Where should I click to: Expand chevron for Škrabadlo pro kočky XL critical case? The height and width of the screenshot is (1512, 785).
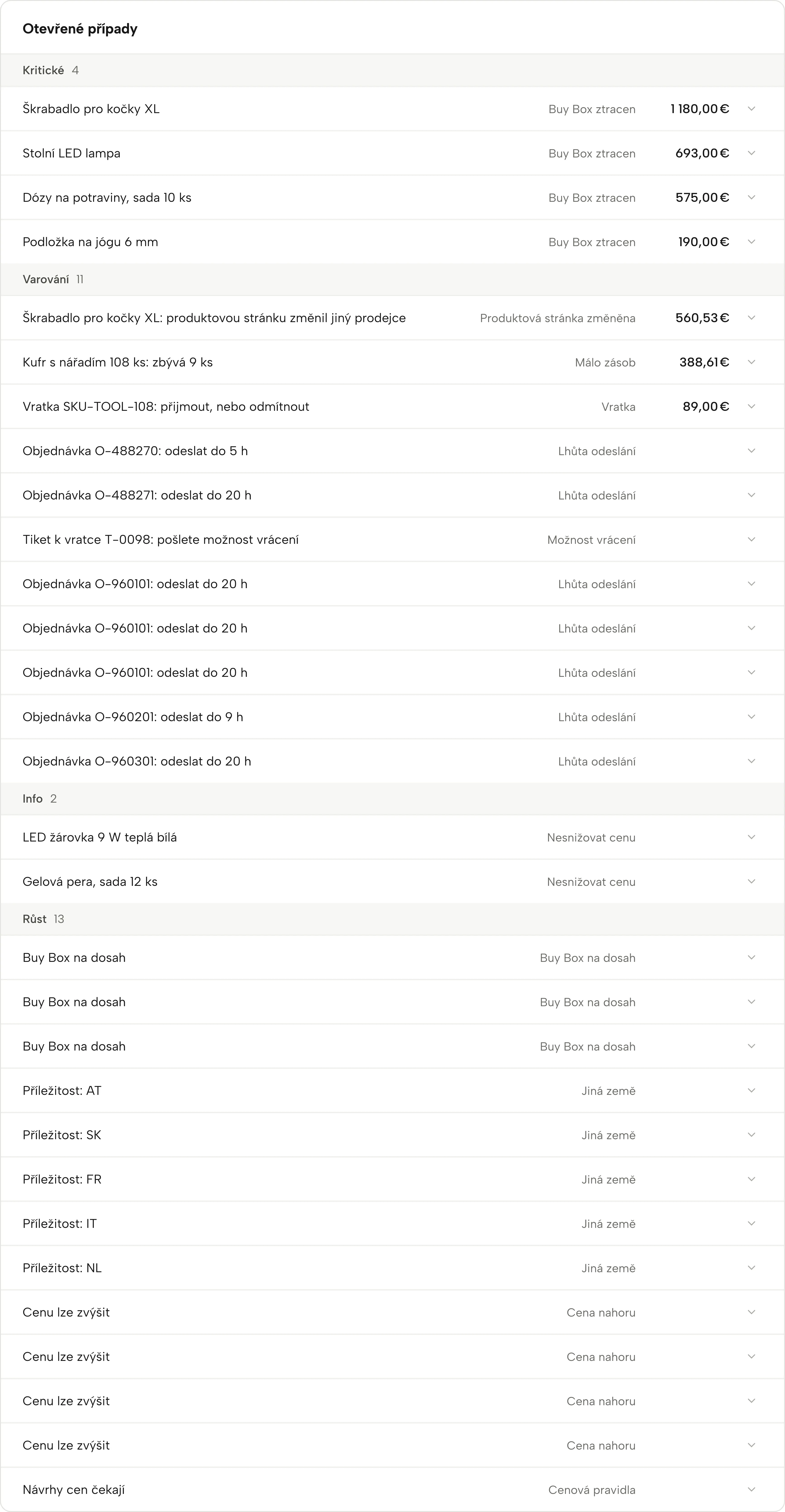coord(751,109)
